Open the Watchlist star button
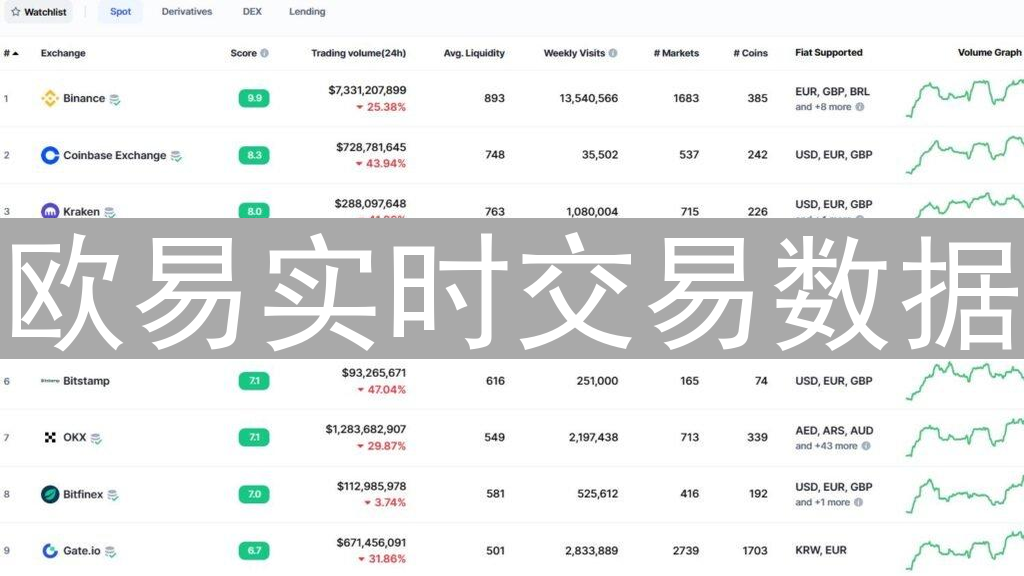Viewport: 1024px width, 576px height. point(39,12)
